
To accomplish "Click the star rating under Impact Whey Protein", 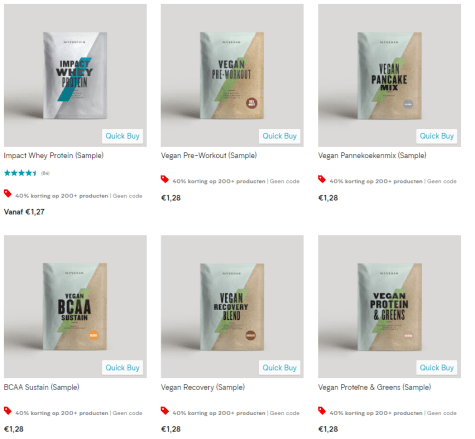I will tap(20, 173).
